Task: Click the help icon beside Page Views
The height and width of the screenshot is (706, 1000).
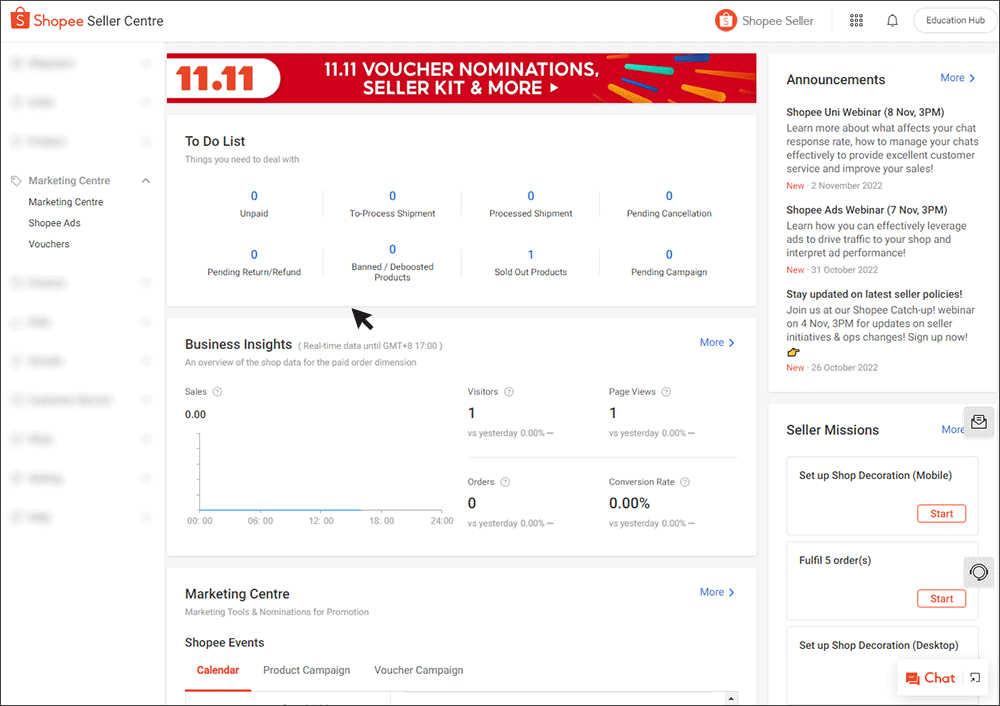Action: coord(666,392)
